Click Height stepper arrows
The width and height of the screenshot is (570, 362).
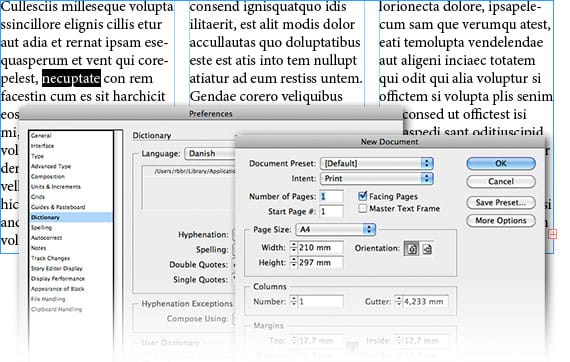tap(294, 262)
